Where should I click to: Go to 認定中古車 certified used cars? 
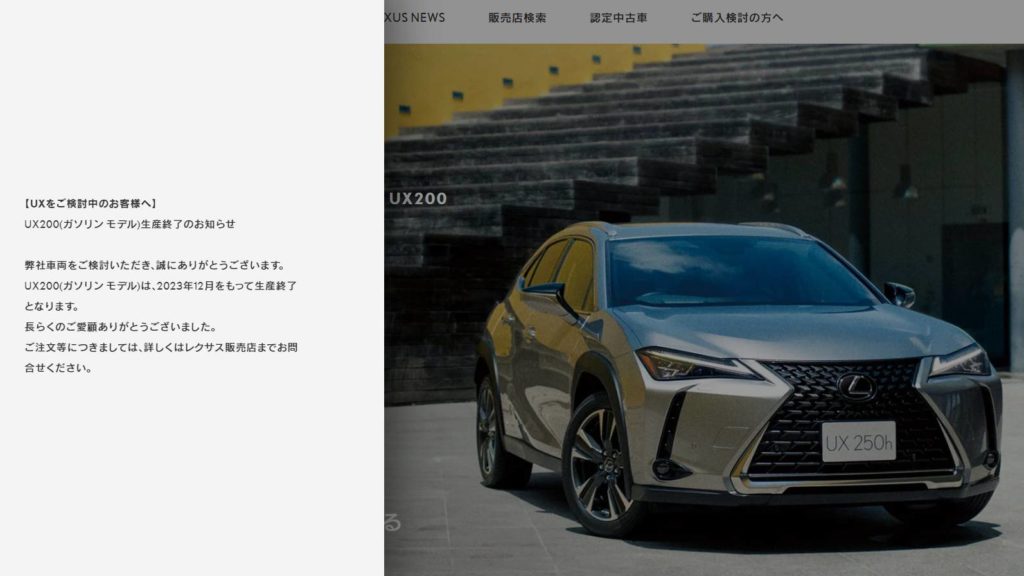tap(618, 18)
